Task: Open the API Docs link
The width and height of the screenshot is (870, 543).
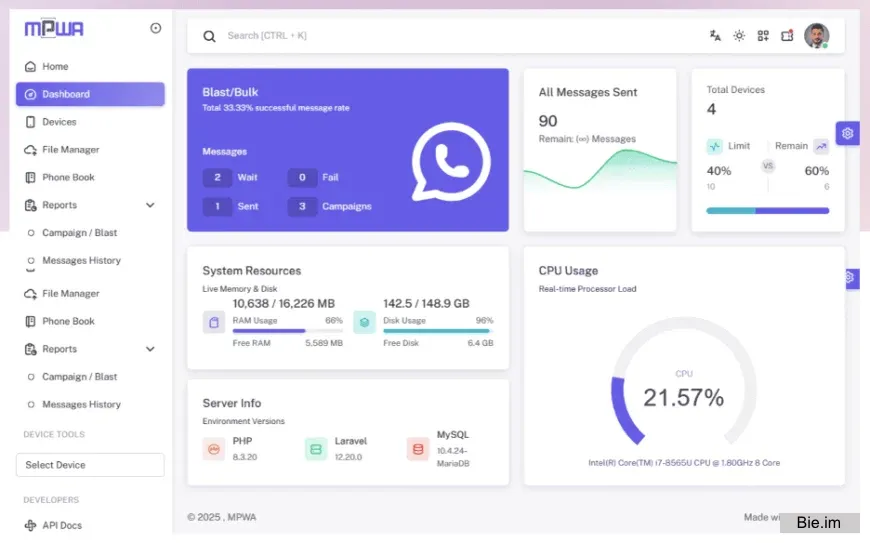Action: [61, 525]
